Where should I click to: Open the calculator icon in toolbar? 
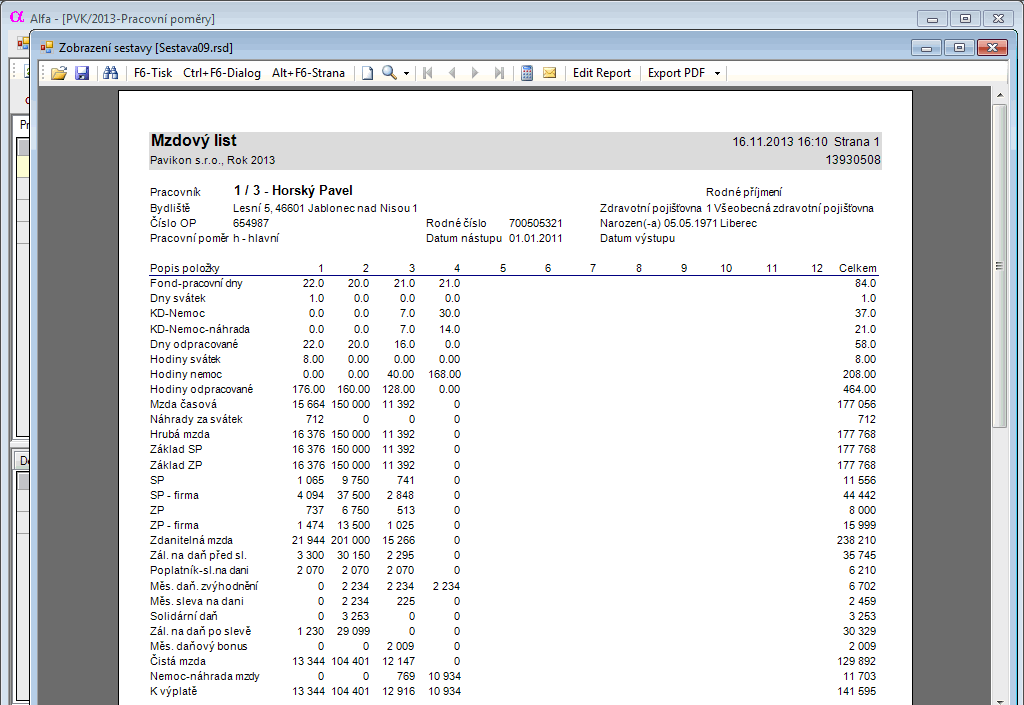click(x=527, y=73)
